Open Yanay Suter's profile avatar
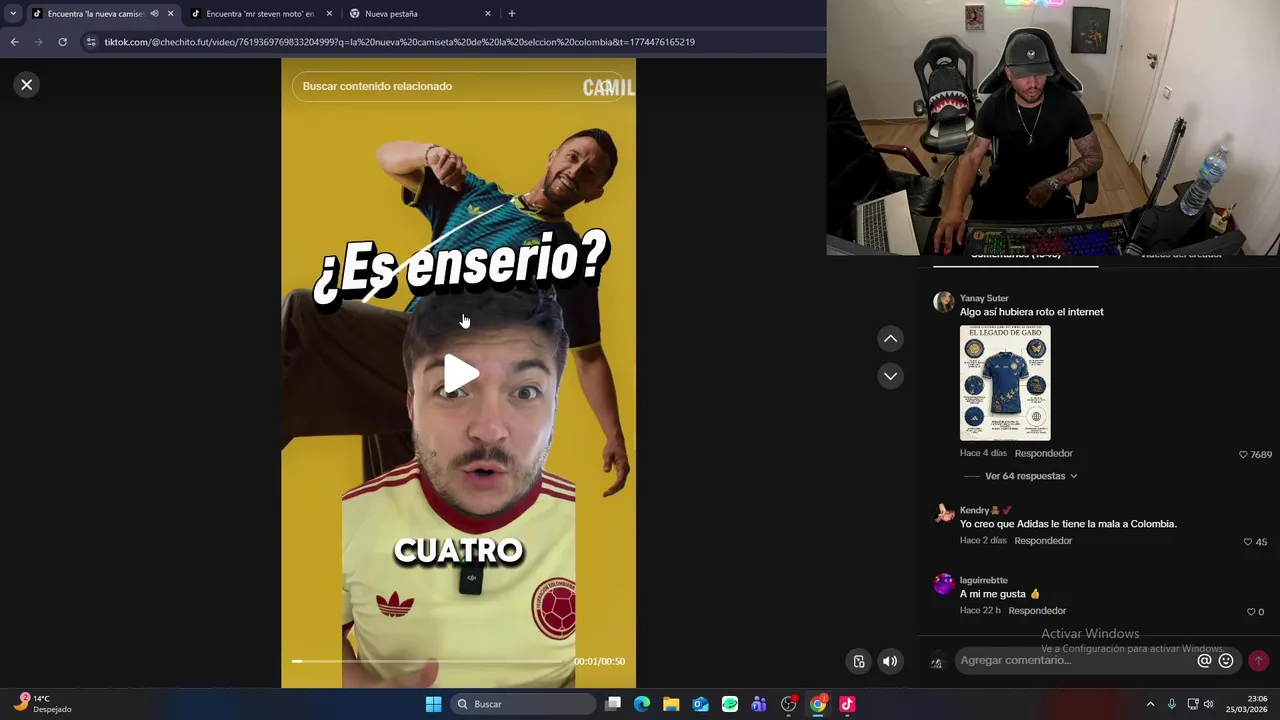The height and width of the screenshot is (720, 1280). (x=943, y=302)
